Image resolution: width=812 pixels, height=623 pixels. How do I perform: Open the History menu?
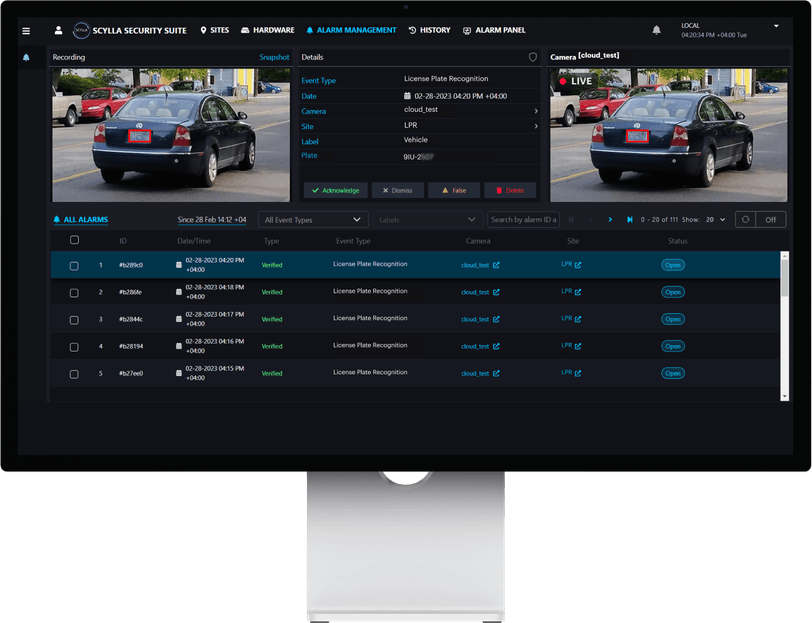point(429,31)
